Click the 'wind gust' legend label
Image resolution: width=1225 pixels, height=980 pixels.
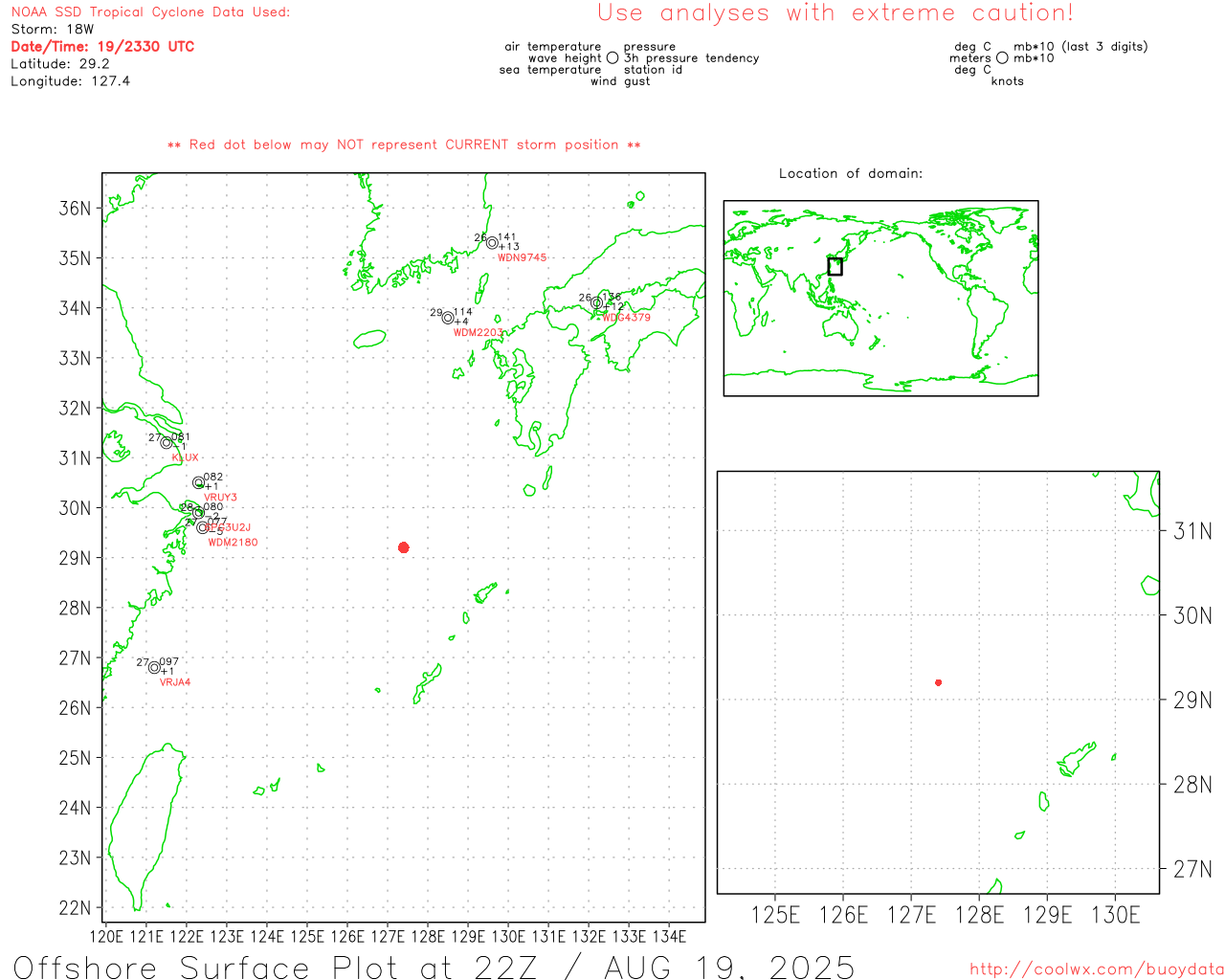[620, 81]
